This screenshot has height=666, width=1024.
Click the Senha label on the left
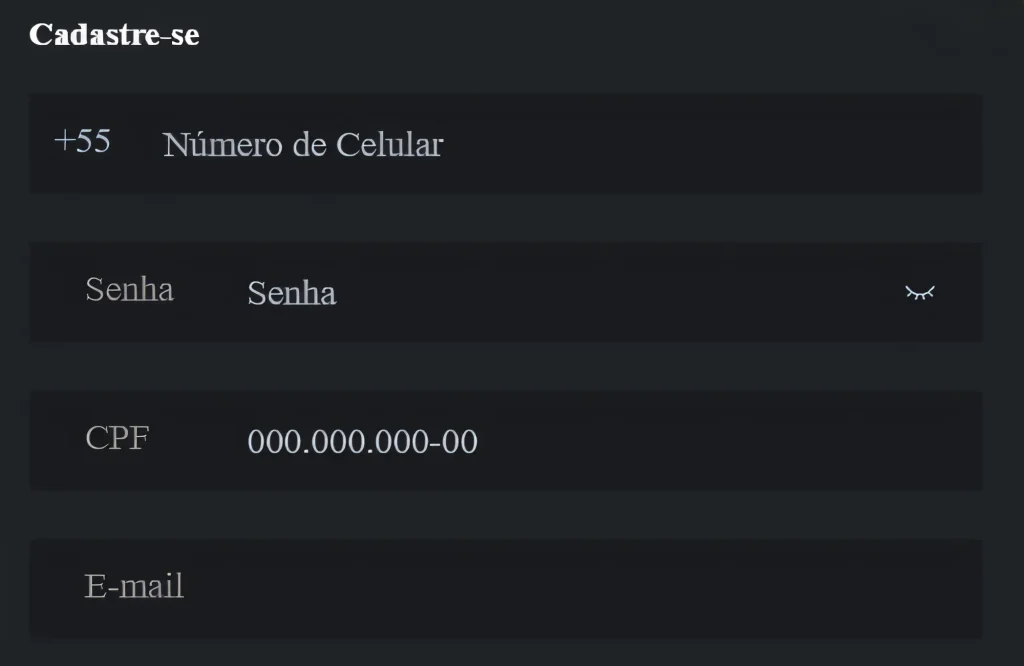129,289
